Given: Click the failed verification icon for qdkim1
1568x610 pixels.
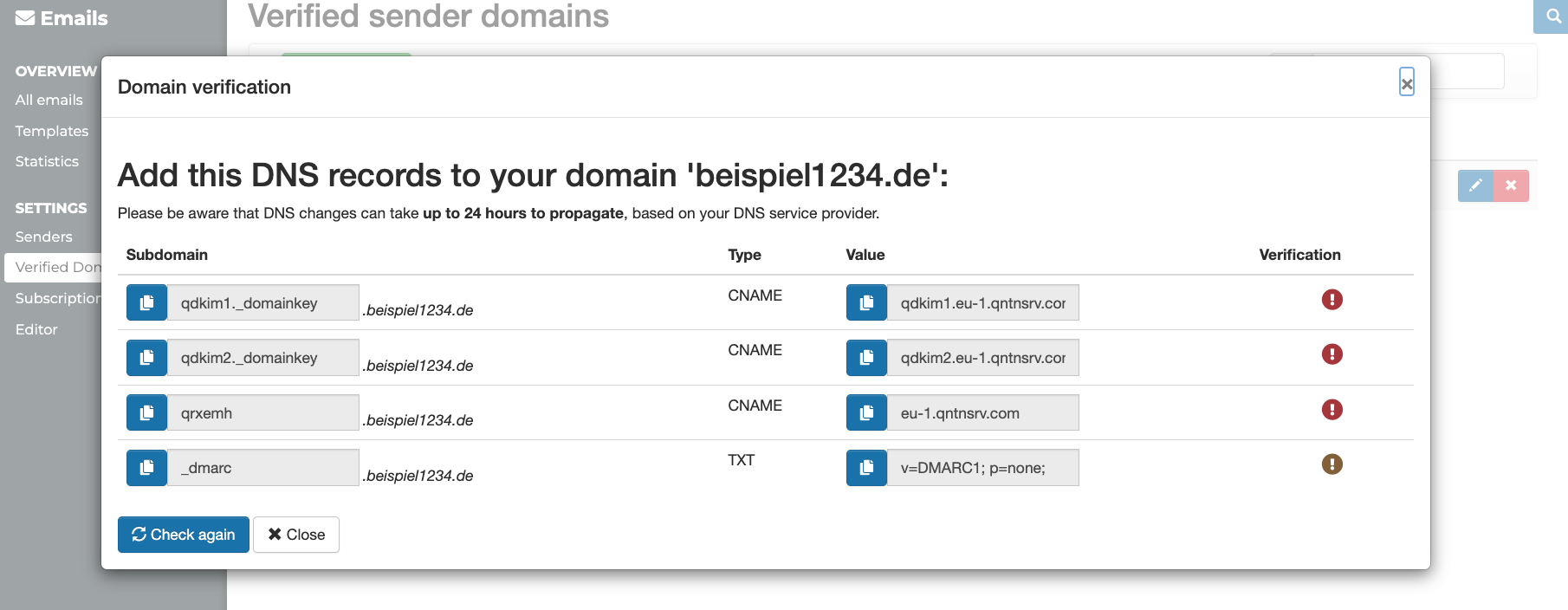Looking at the screenshot, I should pyautogui.click(x=1332, y=300).
